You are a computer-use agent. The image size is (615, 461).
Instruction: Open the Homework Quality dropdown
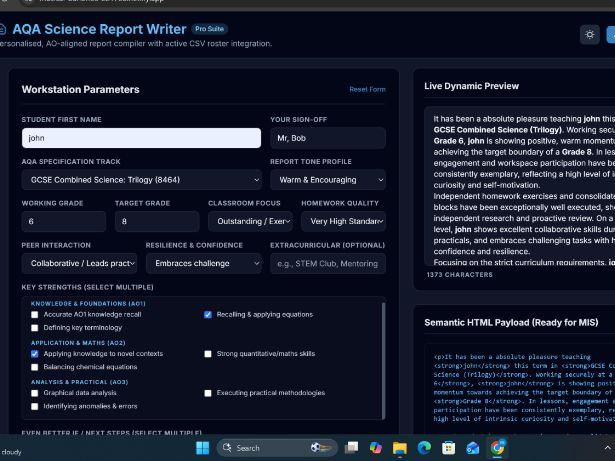tap(343, 221)
